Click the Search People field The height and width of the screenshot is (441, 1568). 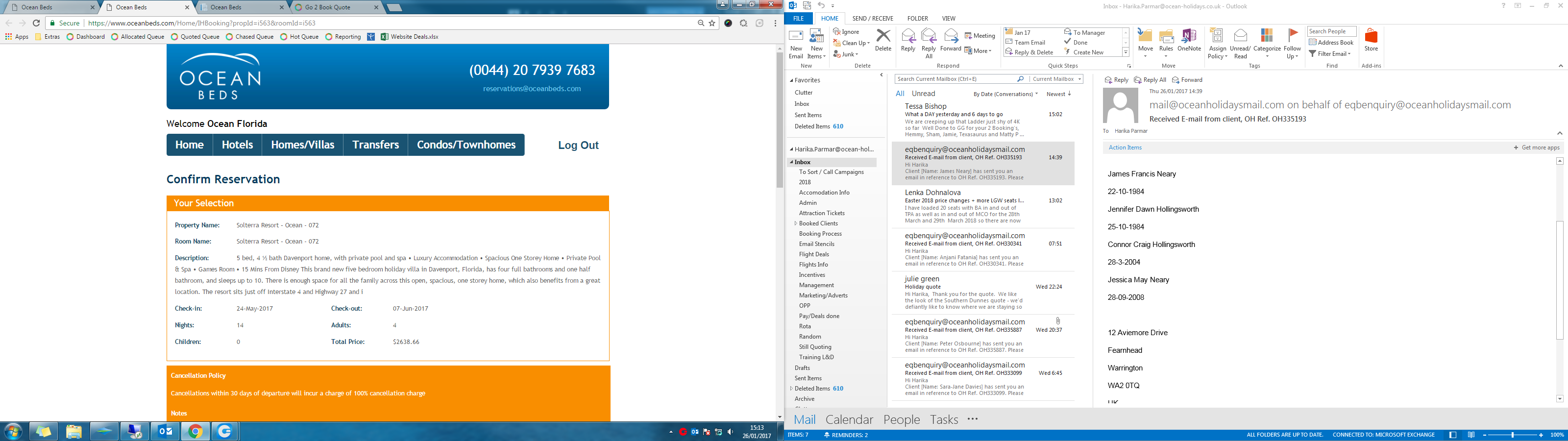1332,32
